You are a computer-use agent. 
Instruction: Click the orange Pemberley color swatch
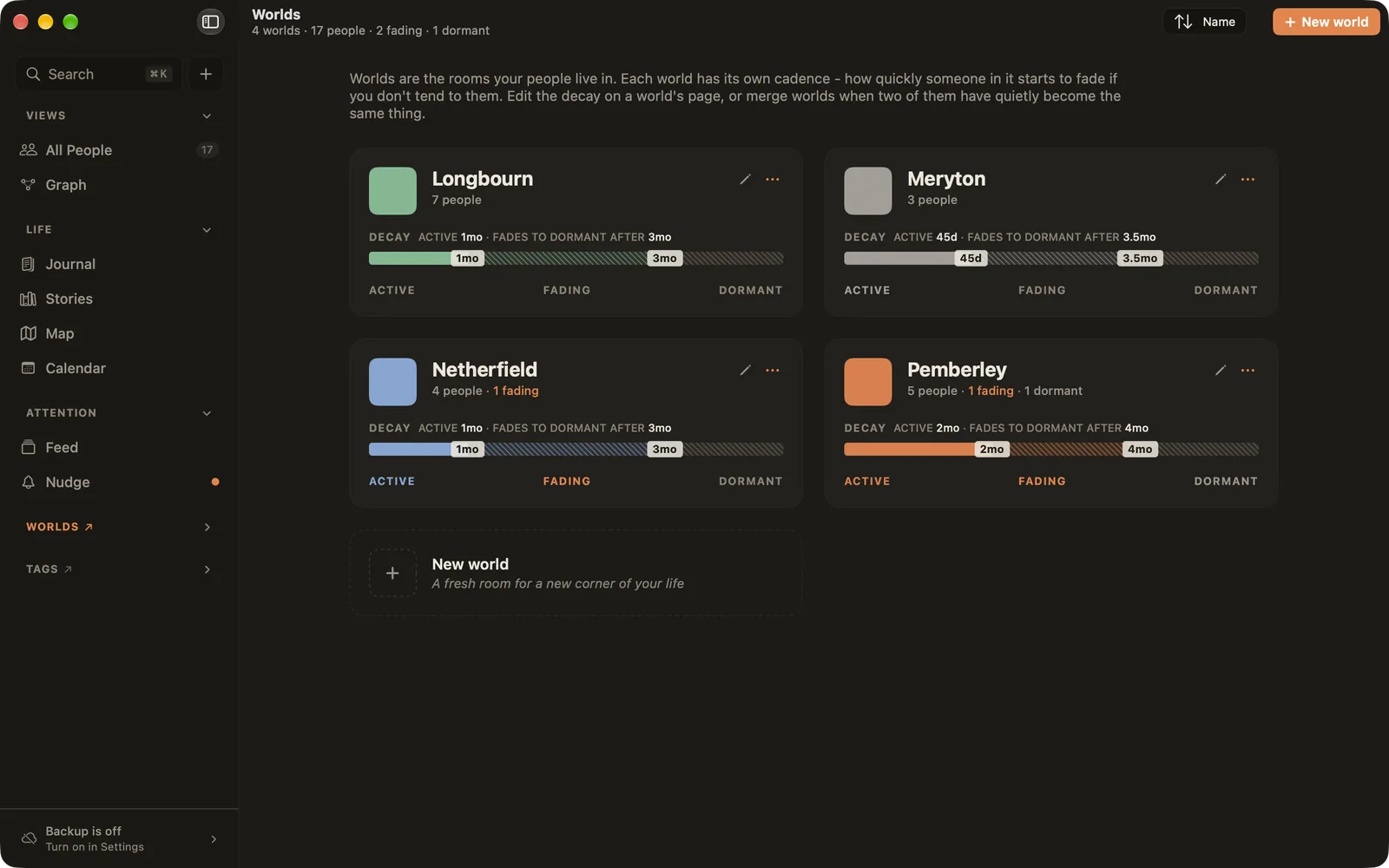(867, 382)
